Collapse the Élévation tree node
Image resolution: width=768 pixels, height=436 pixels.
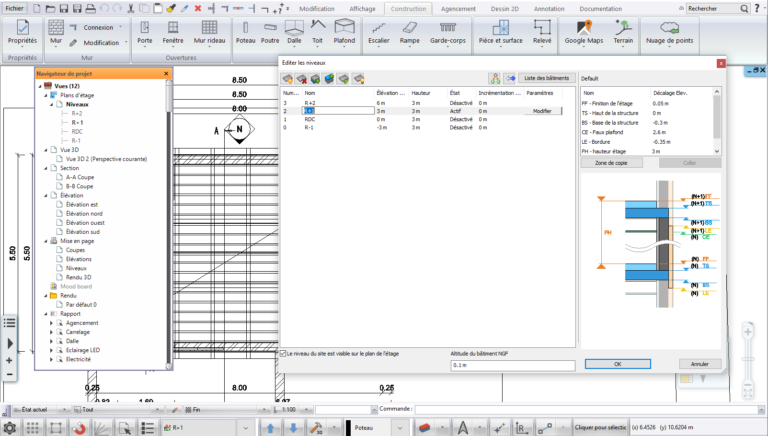tap(46, 195)
